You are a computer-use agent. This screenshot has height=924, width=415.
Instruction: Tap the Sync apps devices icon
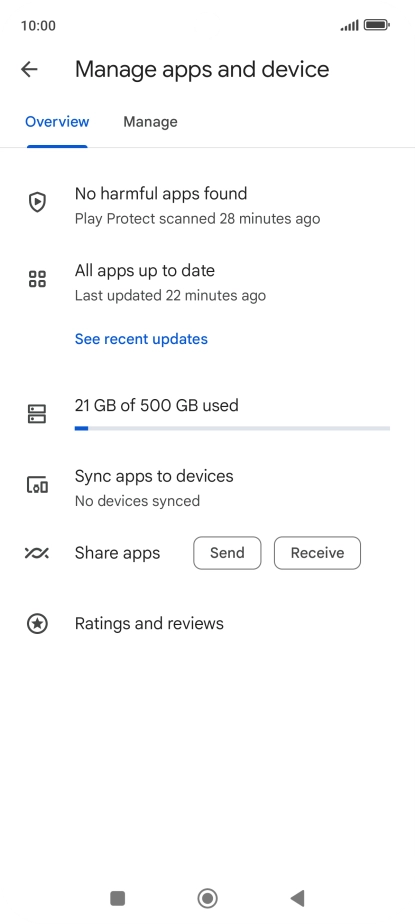click(37, 486)
